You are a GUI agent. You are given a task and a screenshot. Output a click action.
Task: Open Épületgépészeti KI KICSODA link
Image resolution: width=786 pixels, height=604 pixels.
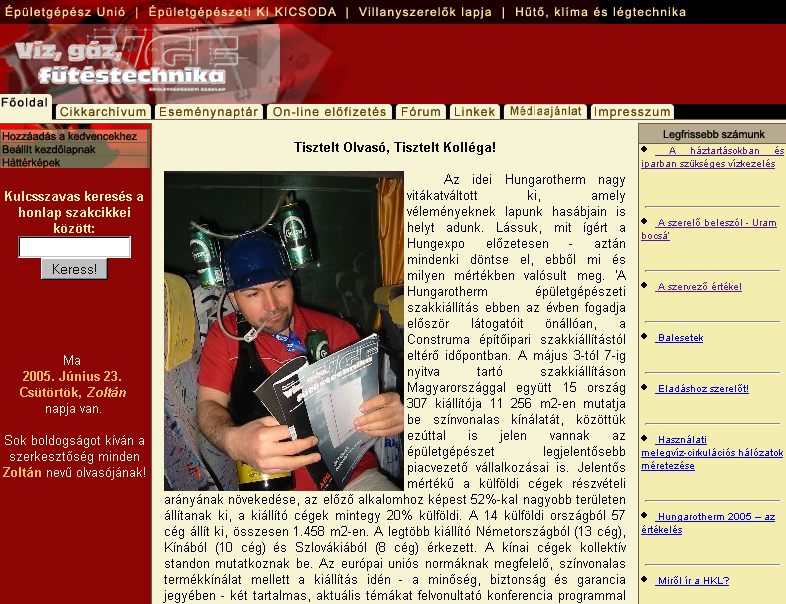pos(242,12)
